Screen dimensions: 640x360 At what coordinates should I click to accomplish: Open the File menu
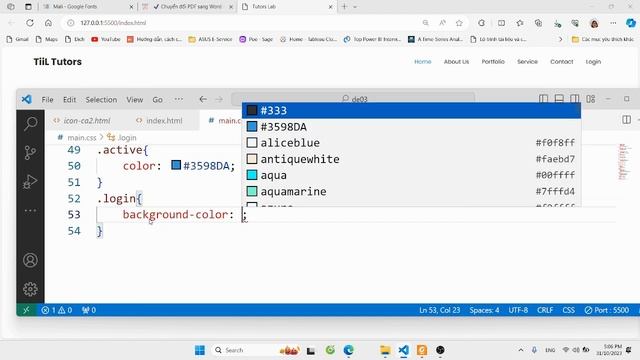[x=47, y=100]
